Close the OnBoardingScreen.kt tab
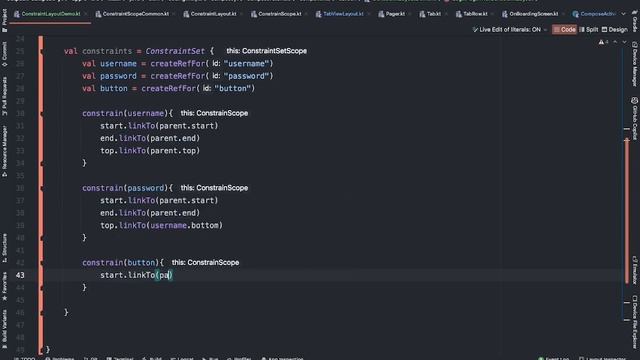 563,14
